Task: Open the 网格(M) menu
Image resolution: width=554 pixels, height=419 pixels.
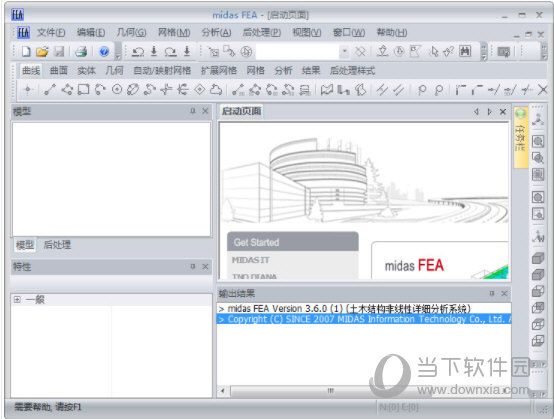Action: tap(174, 33)
